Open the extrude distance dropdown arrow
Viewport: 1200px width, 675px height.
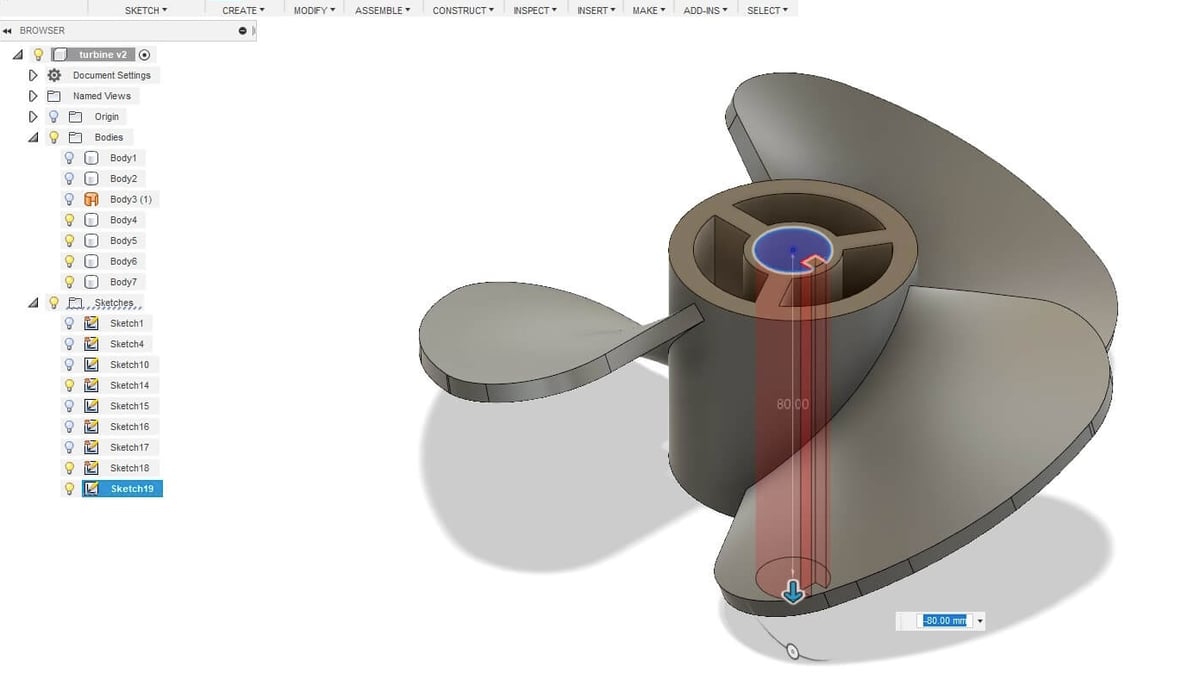[x=979, y=621]
